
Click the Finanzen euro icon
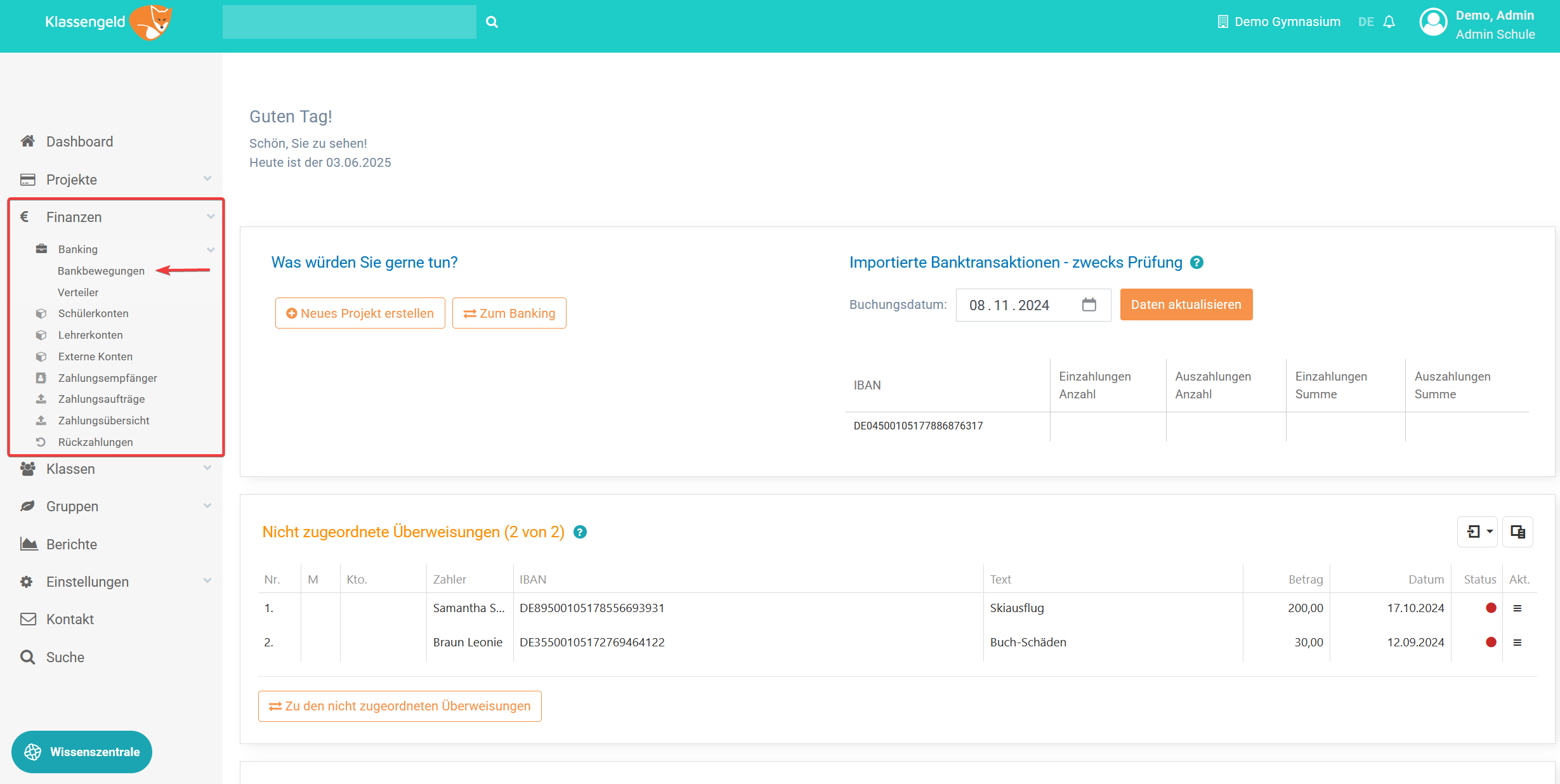[25, 217]
